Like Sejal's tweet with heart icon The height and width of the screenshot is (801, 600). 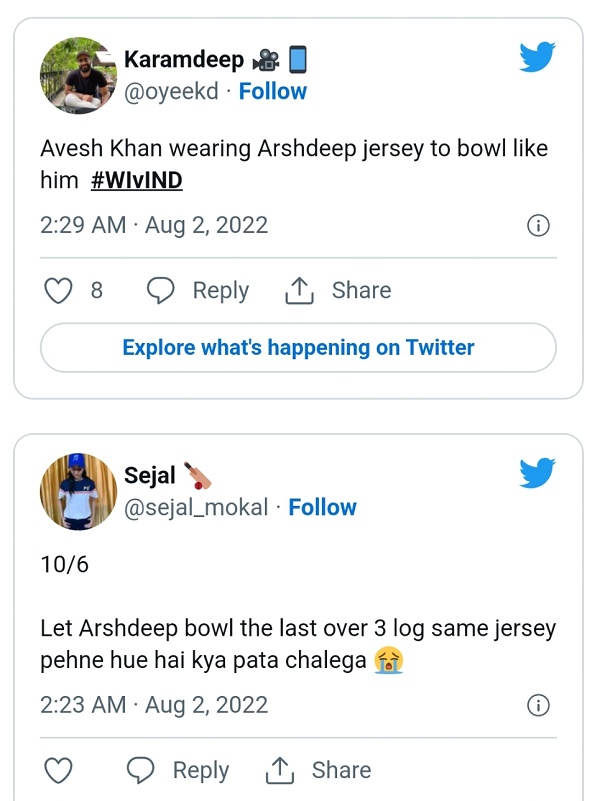(60, 770)
